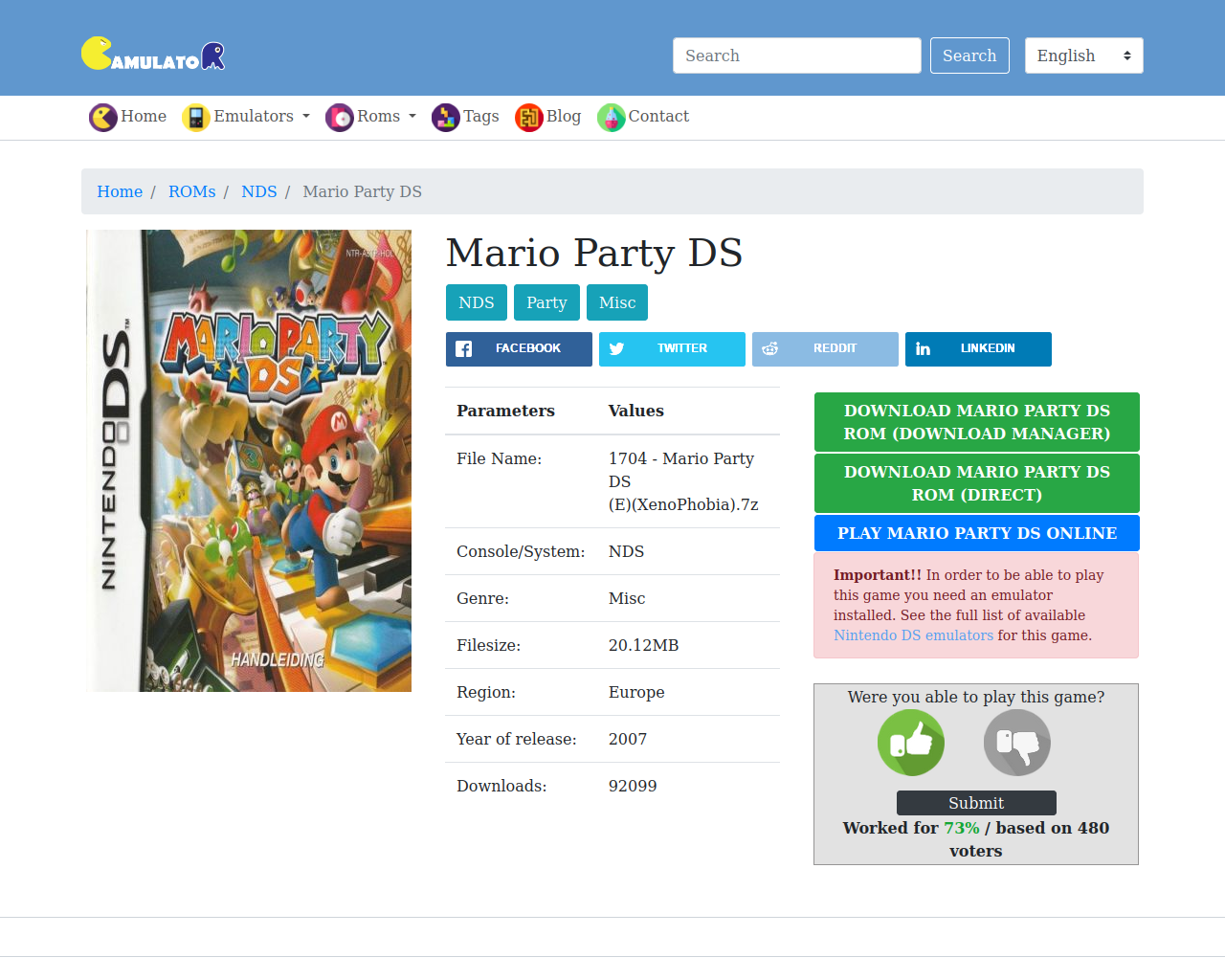This screenshot has width=1225, height=980.
Task: Click the Facebook logo icon
Action: click(x=463, y=349)
